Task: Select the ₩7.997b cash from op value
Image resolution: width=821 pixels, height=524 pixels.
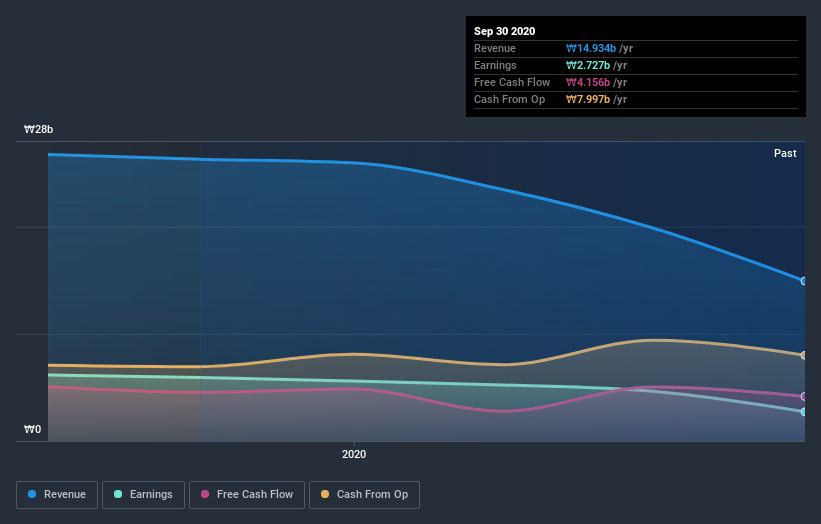Action: 587,99
